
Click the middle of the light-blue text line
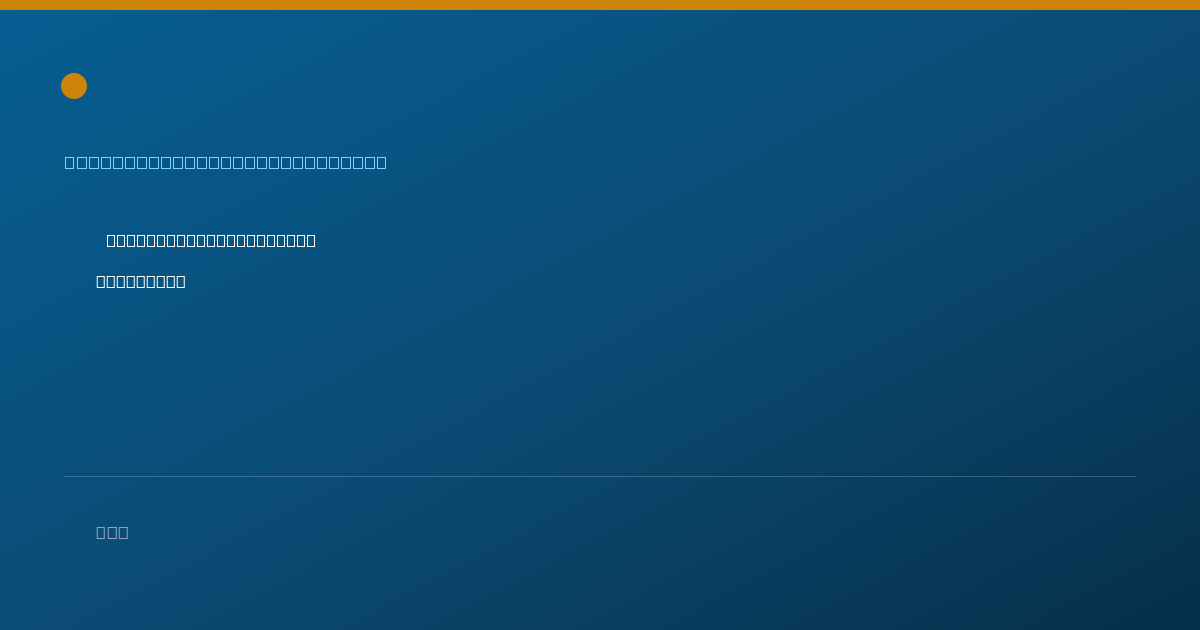tap(226, 162)
